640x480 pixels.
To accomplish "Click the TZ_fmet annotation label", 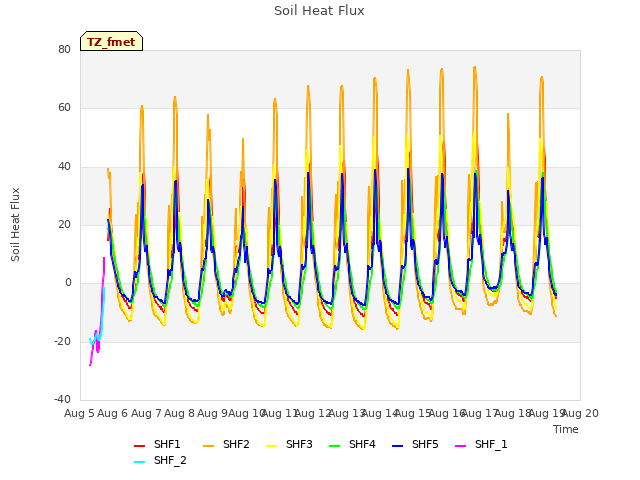I will pyautogui.click(x=111, y=42).
